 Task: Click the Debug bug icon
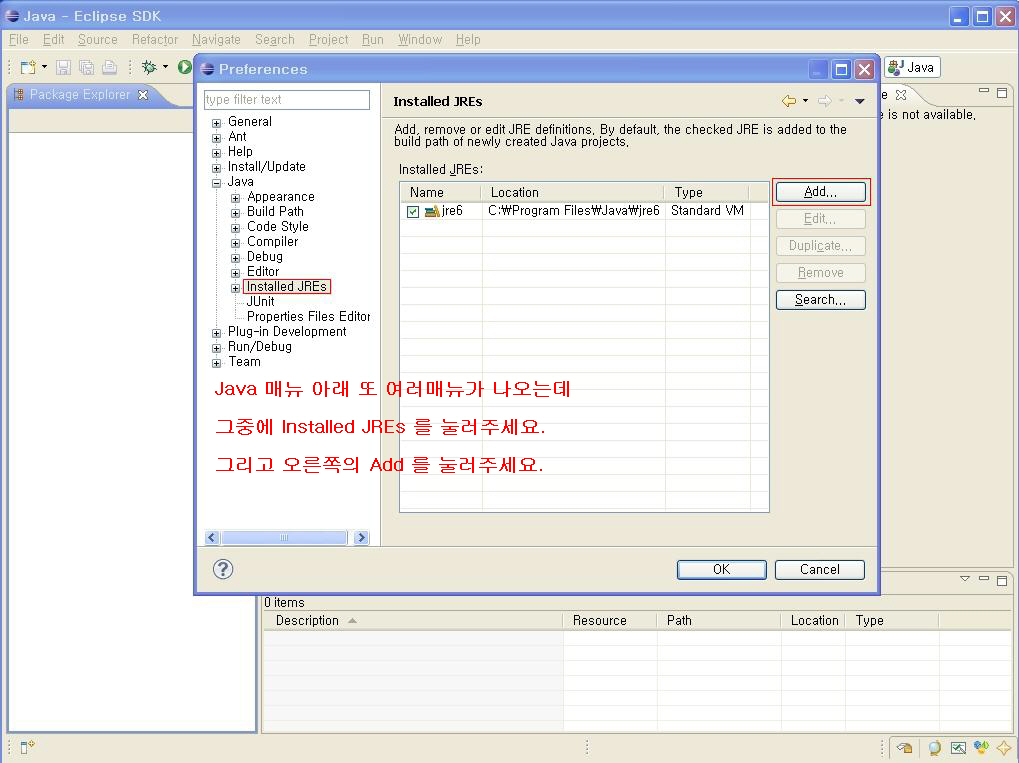tap(149, 67)
